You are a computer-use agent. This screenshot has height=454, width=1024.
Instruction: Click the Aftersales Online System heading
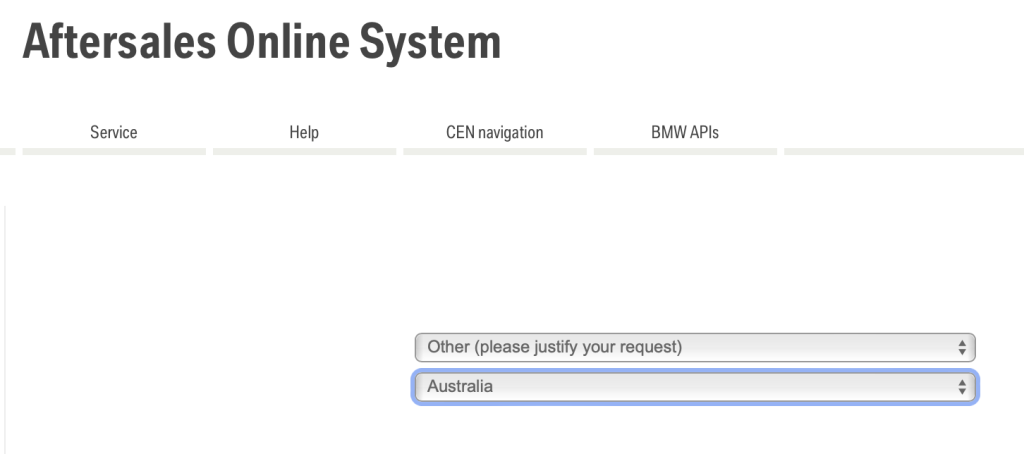[x=261, y=43]
